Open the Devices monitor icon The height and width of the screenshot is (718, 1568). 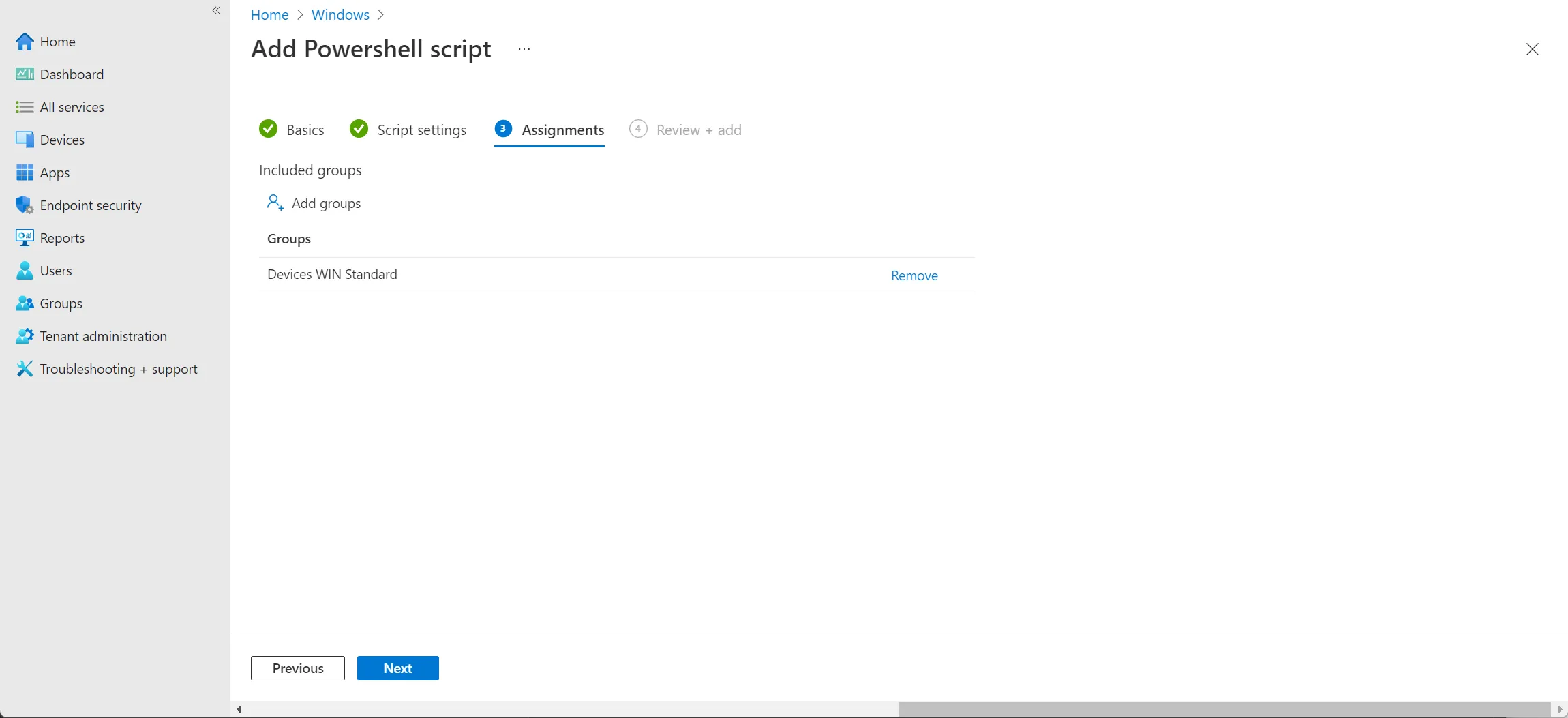[25, 140]
